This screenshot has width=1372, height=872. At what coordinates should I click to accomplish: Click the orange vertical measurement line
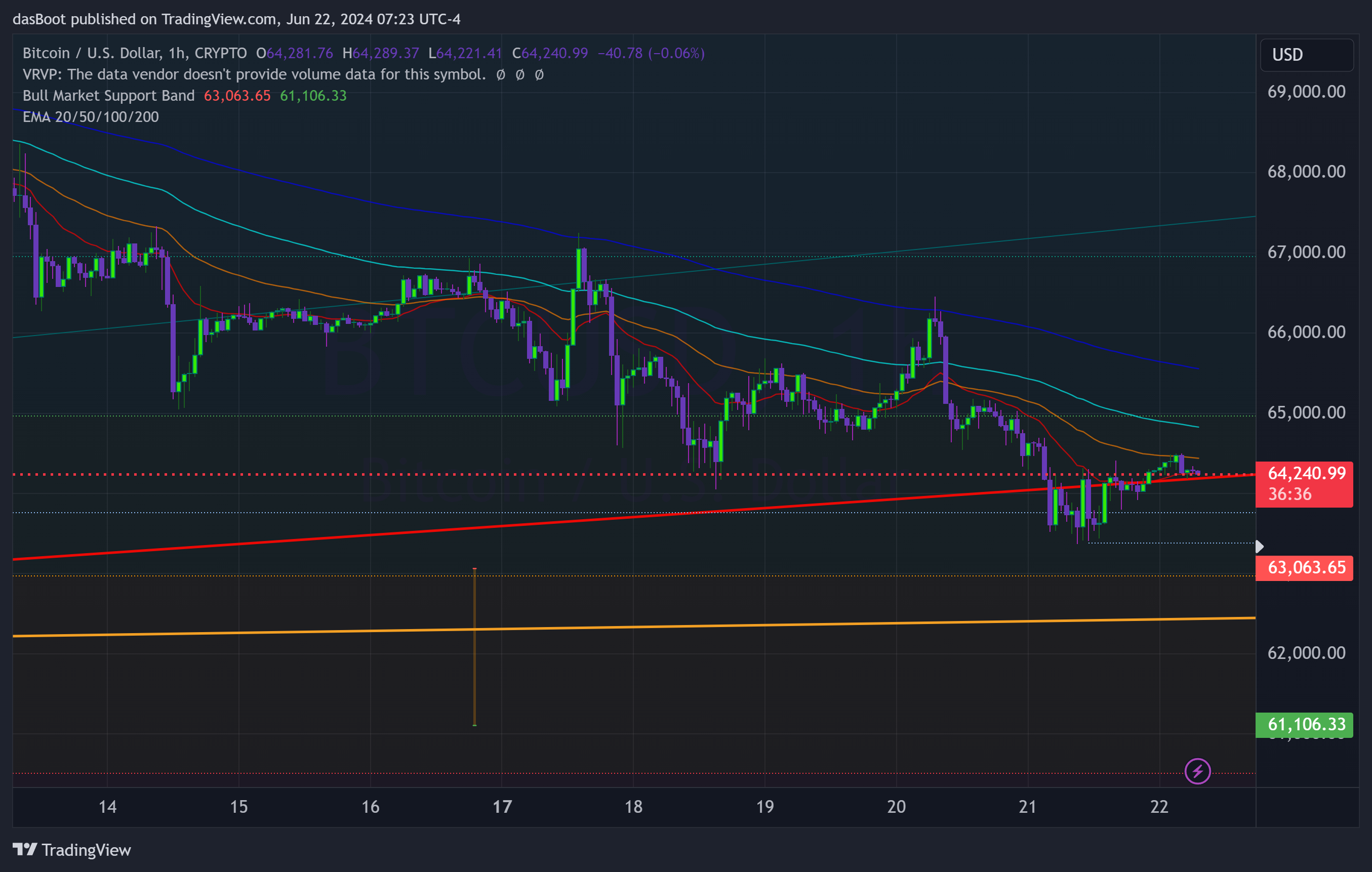coord(474,647)
